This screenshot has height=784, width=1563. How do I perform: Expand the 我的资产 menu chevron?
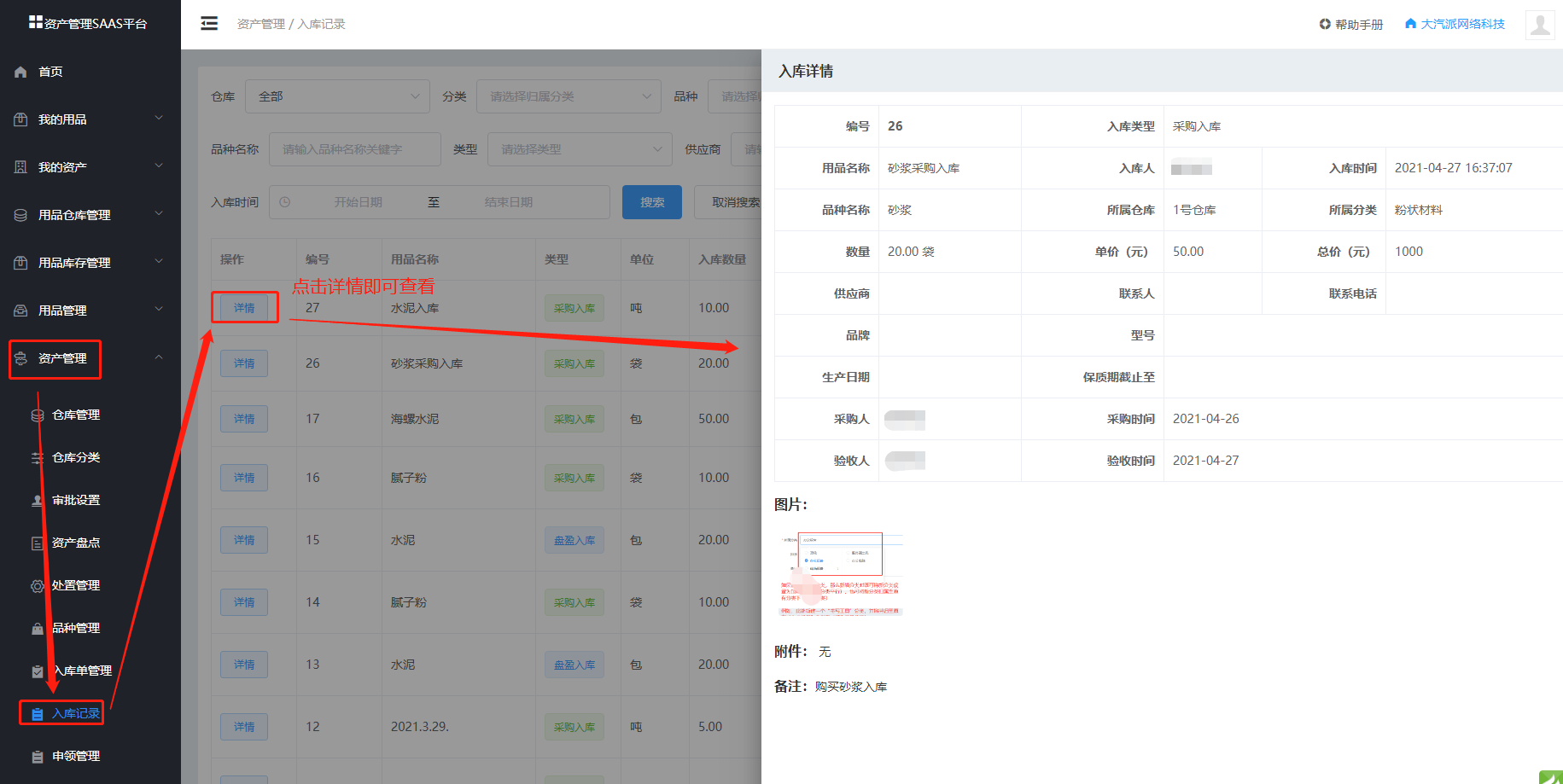pyautogui.click(x=159, y=166)
